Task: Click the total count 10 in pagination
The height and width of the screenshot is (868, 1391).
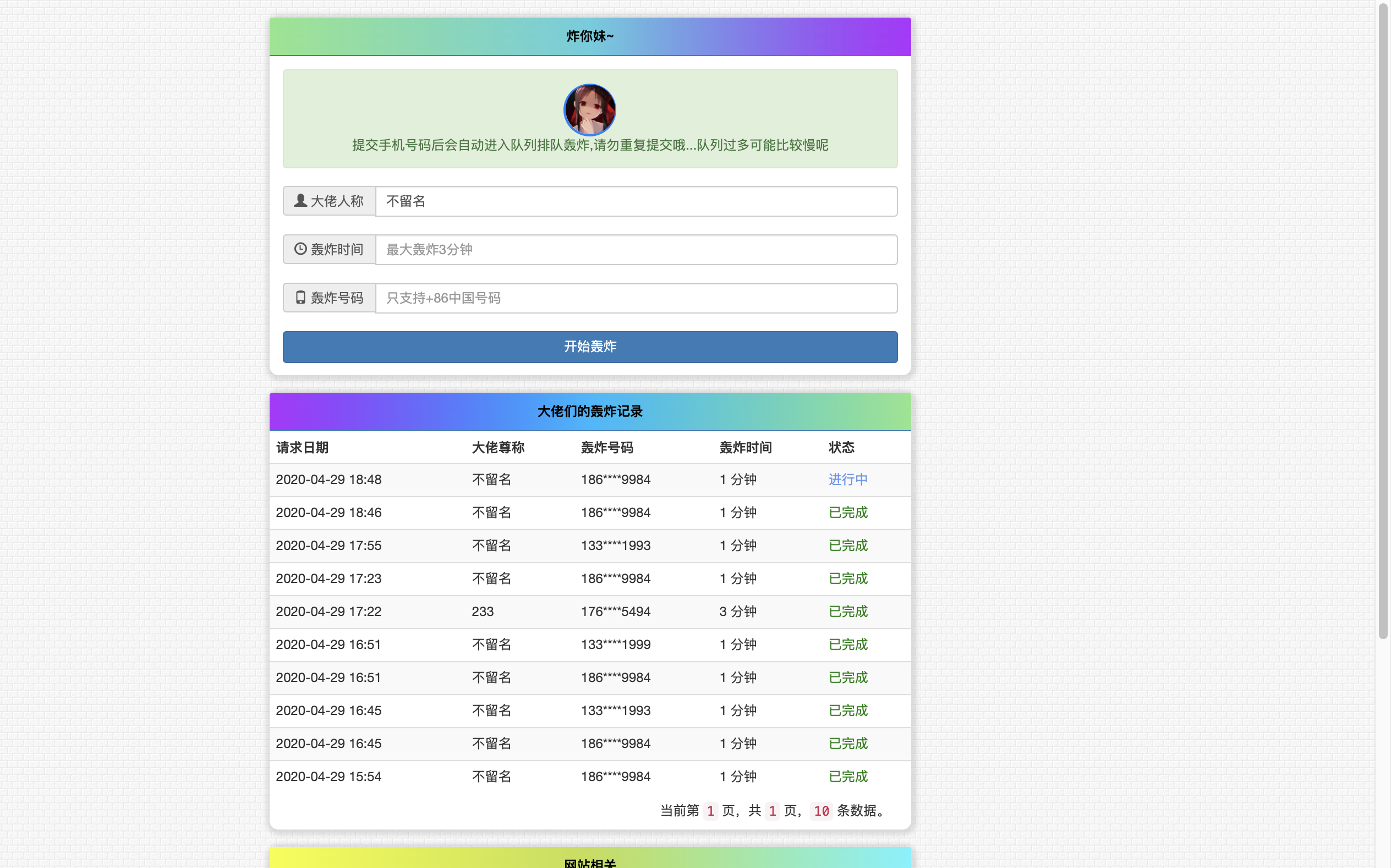Action: coord(821,811)
